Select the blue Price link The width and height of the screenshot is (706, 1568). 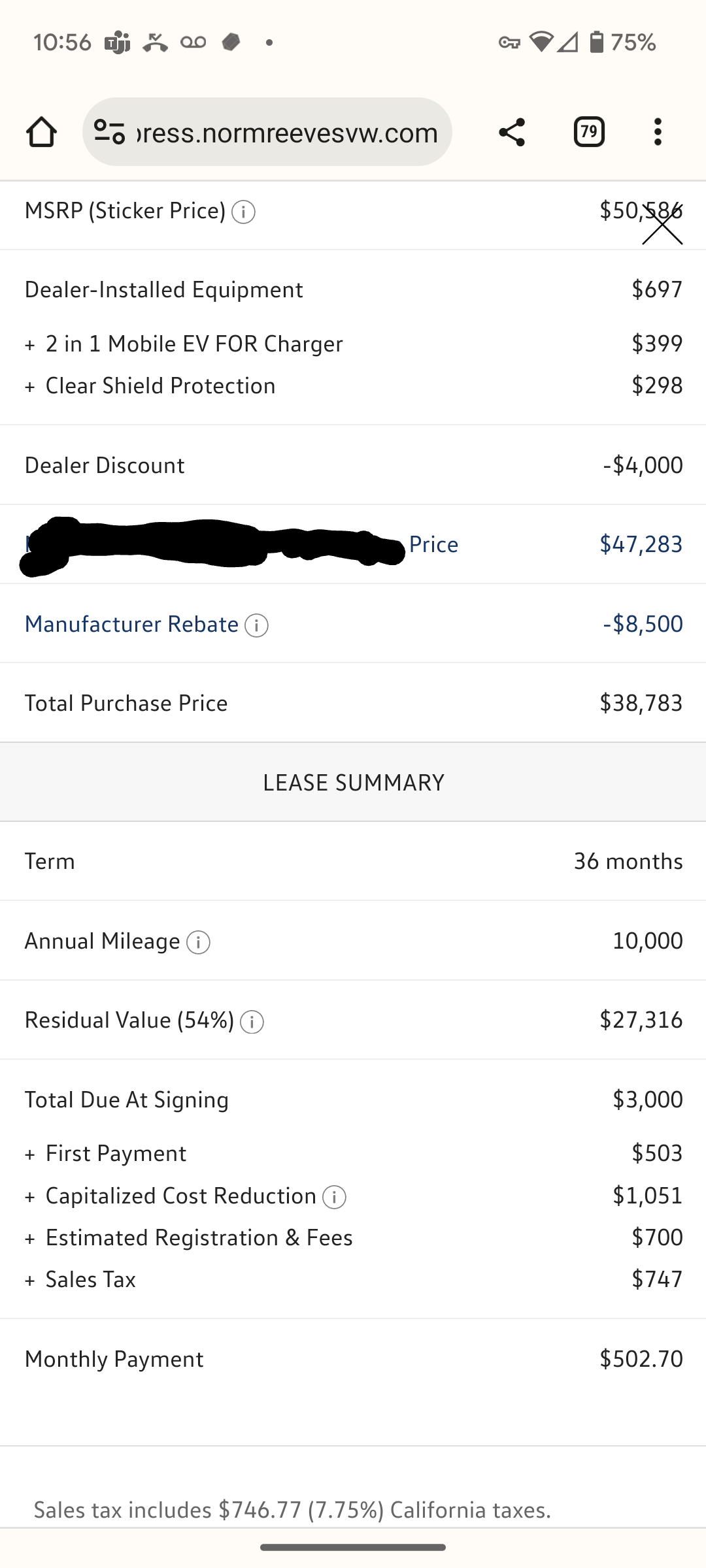point(433,544)
